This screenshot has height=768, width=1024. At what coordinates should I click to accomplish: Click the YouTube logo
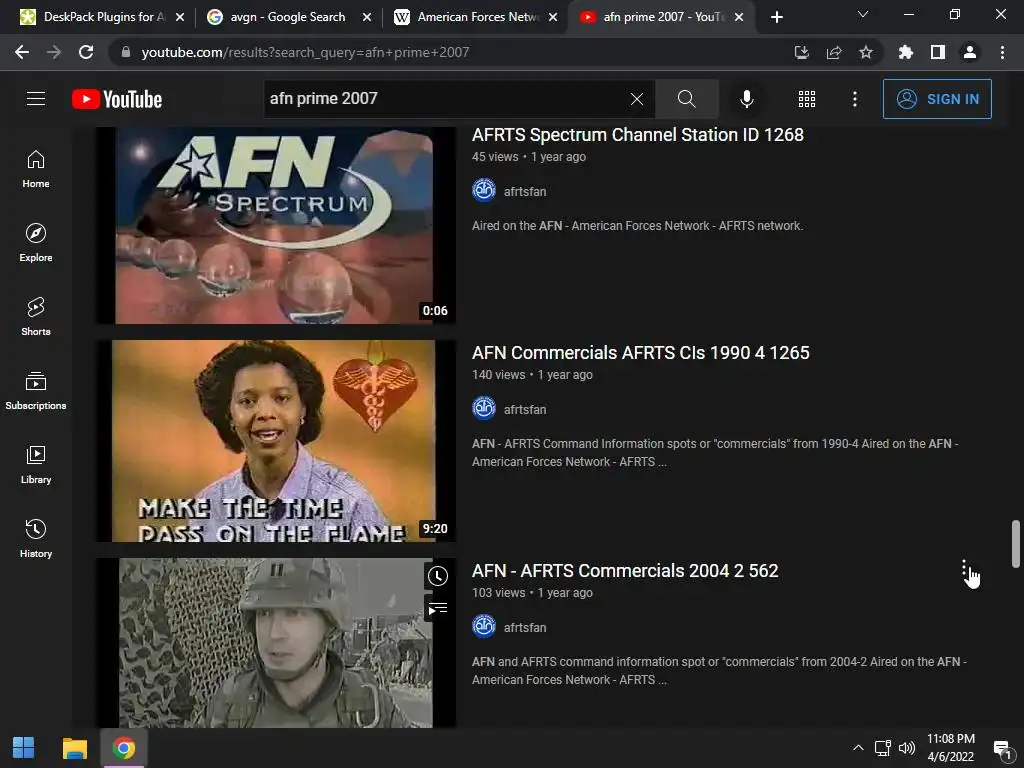pyautogui.click(x=117, y=99)
